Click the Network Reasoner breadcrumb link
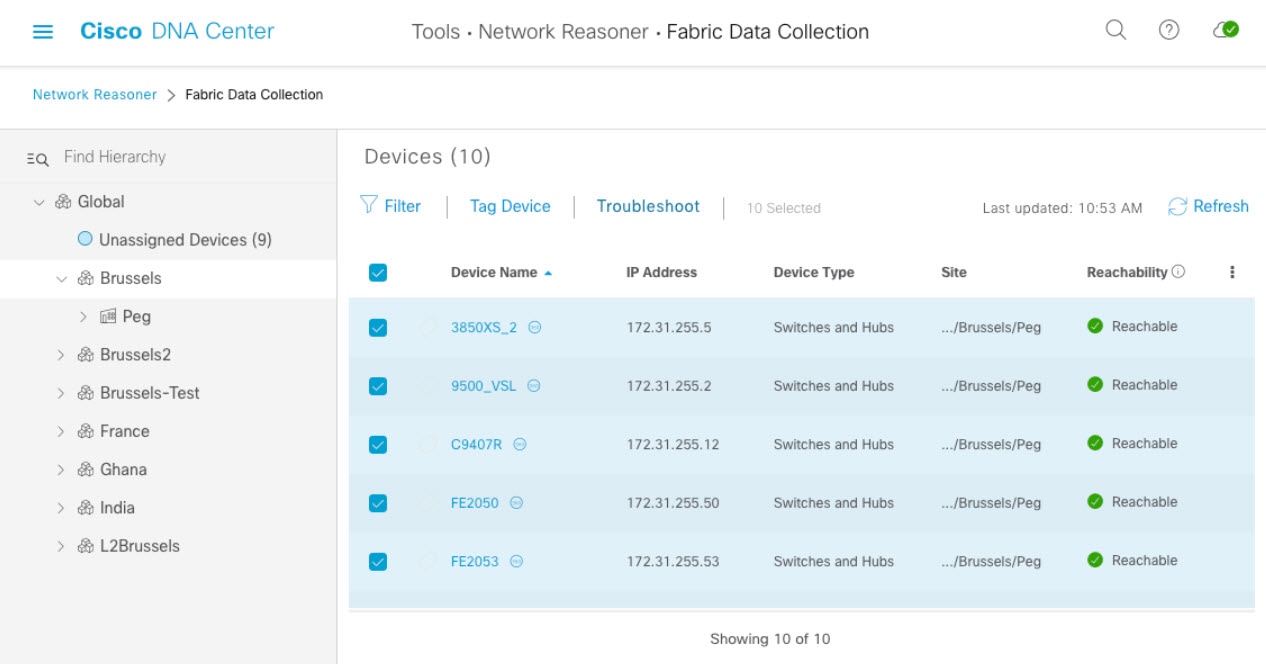Viewport: 1266px width, 664px height. (95, 95)
